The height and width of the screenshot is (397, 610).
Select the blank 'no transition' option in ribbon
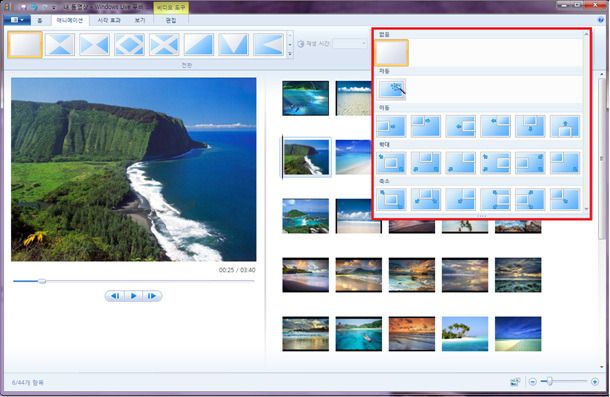(25, 45)
